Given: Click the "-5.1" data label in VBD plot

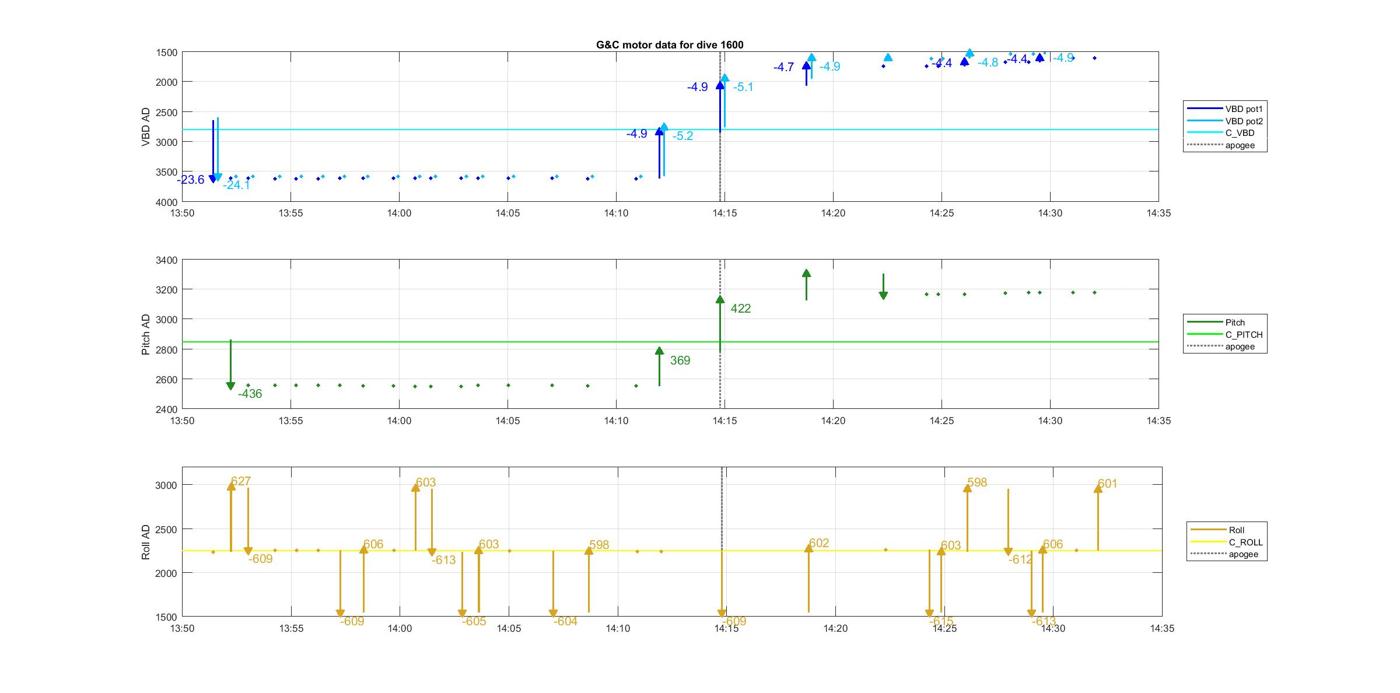Looking at the screenshot, I should (x=743, y=88).
